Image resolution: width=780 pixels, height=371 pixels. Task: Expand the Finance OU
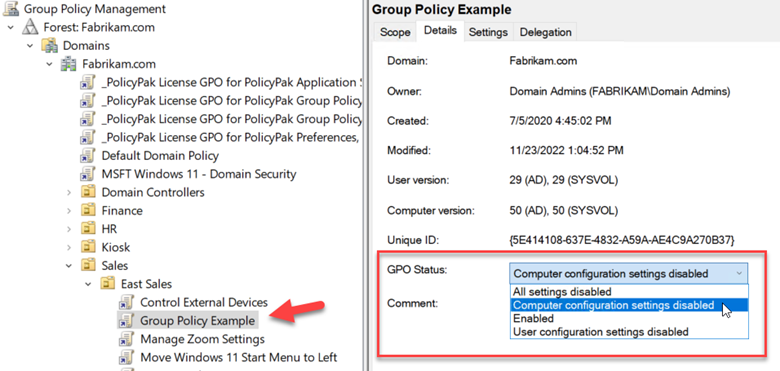click(69, 211)
